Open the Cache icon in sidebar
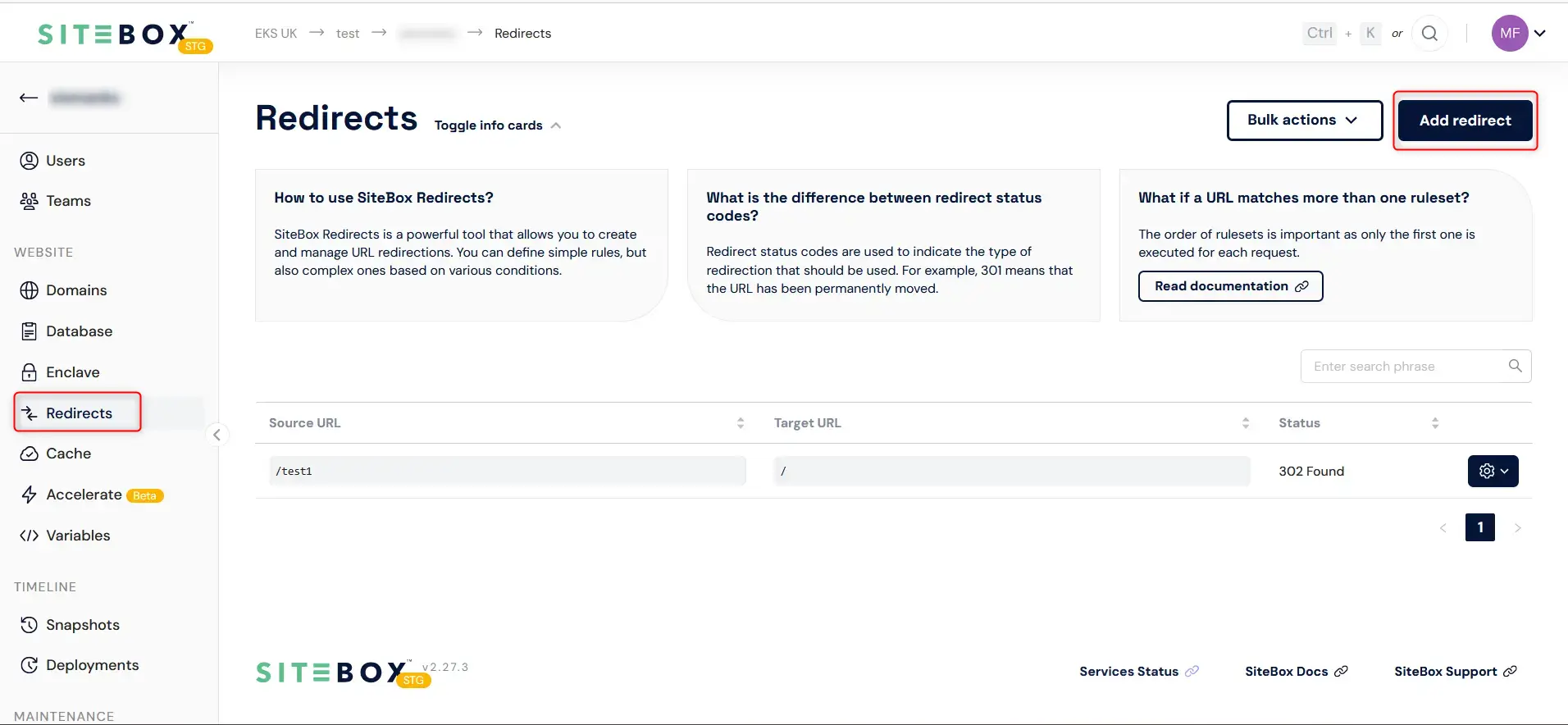 (30, 454)
